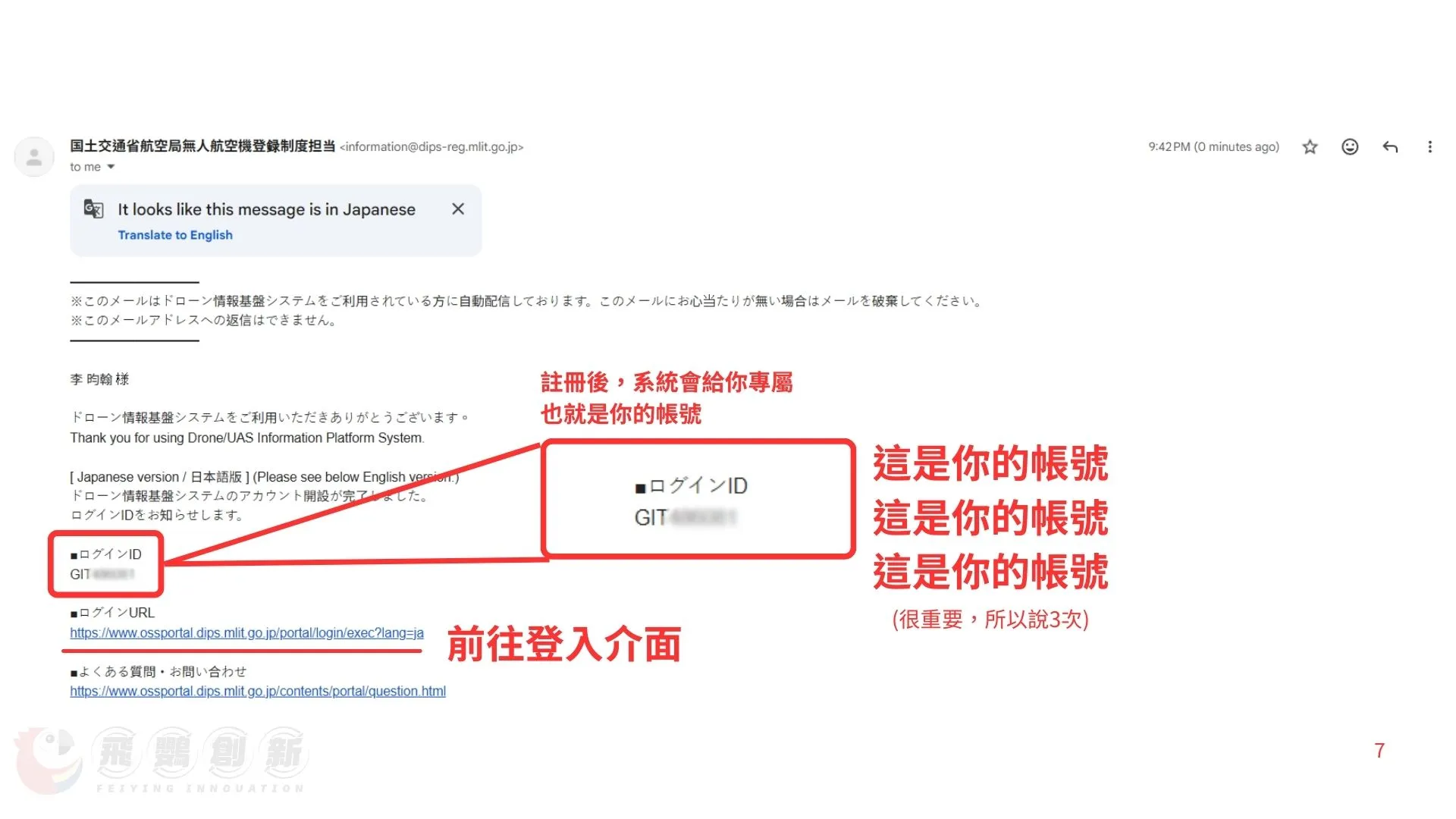Reply using the arrow icon

[1390, 147]
